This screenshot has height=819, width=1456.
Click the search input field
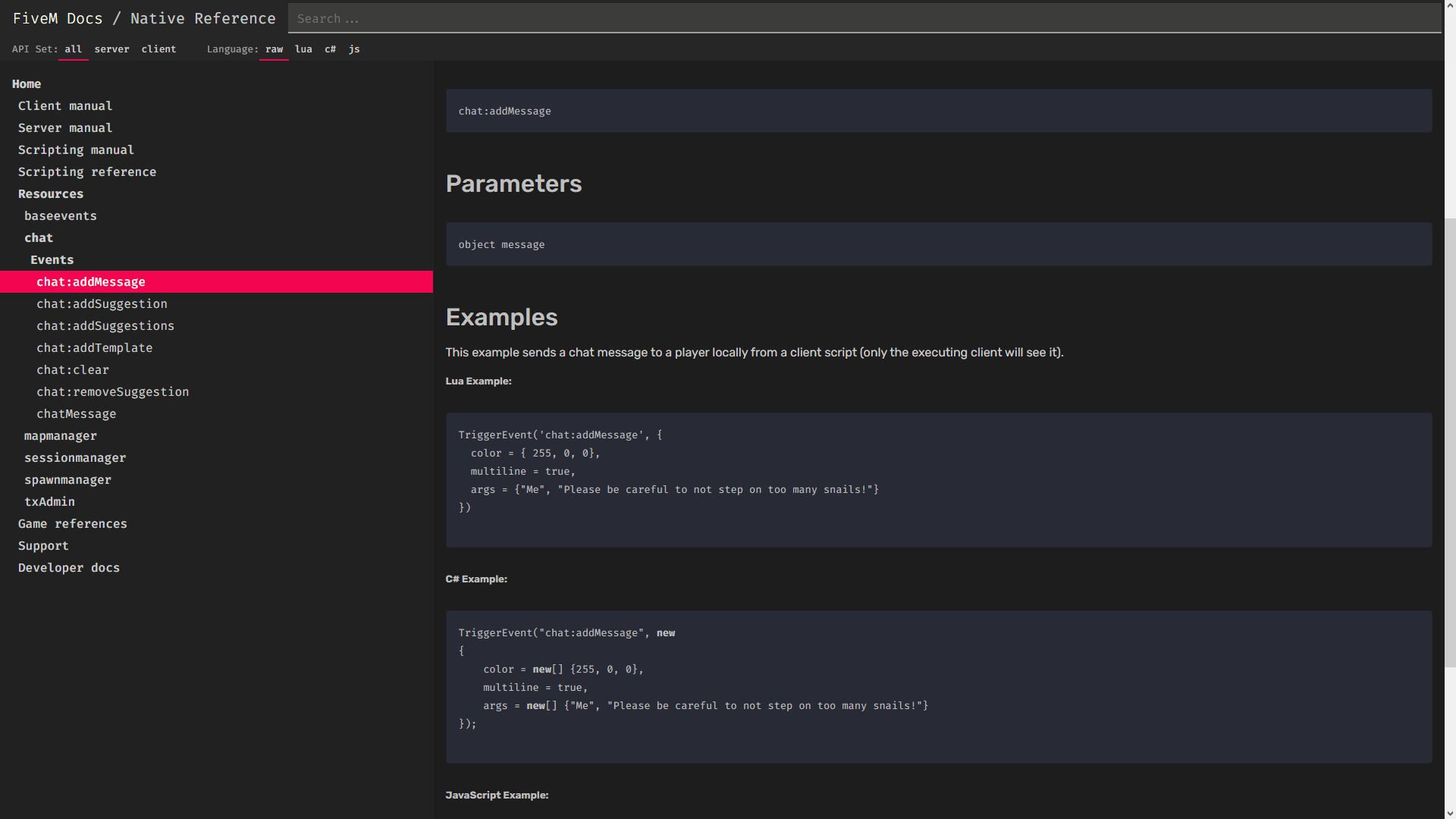(x=863, y=18)
